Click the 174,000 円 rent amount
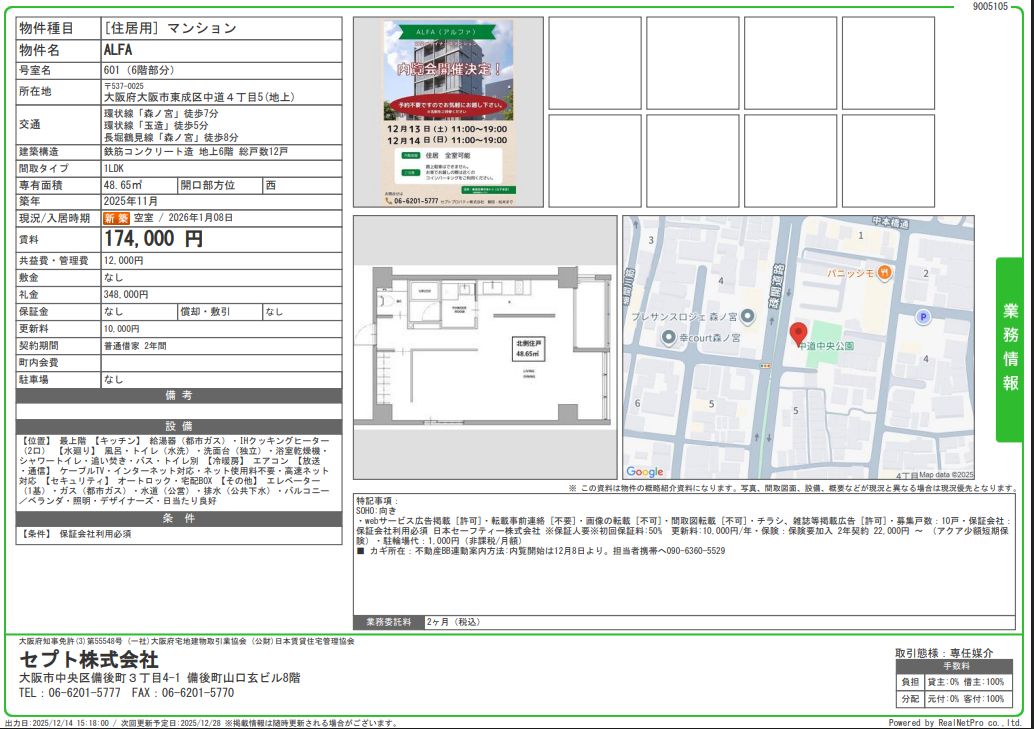The width and height of the screenshot is (1034, 729). (153, 239)
